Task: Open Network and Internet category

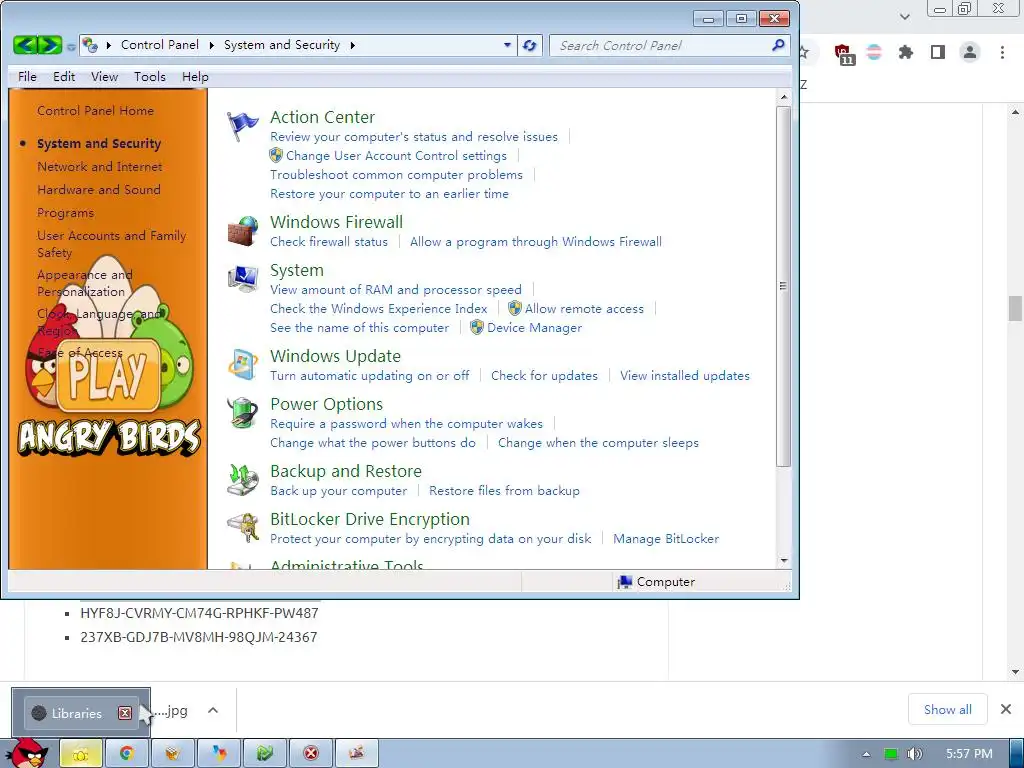Action: click(x=99, y=167)
